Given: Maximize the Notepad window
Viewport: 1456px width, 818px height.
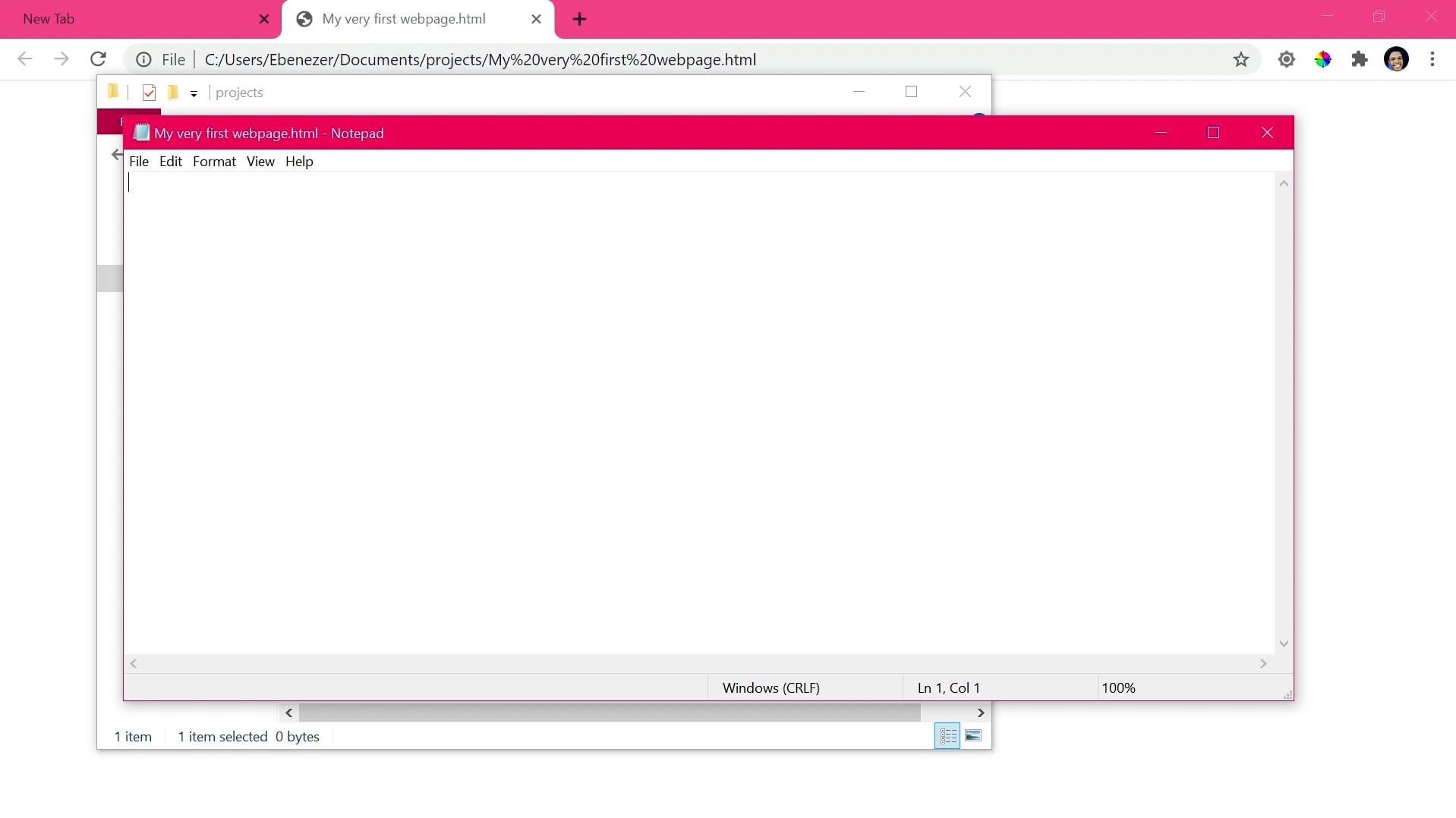Looking at the screenshot, I should click(x=1213, y=133).
